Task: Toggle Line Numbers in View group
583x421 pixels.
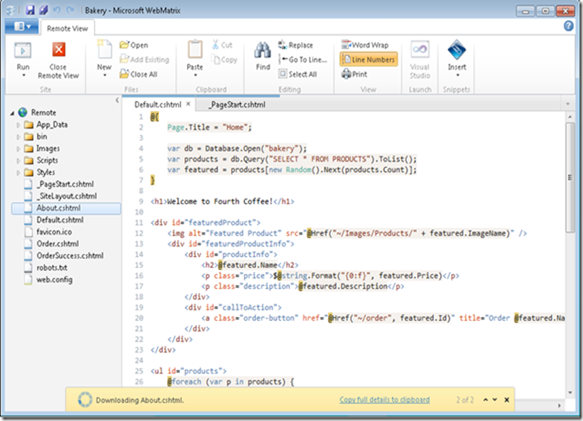Action: [368, 60]
